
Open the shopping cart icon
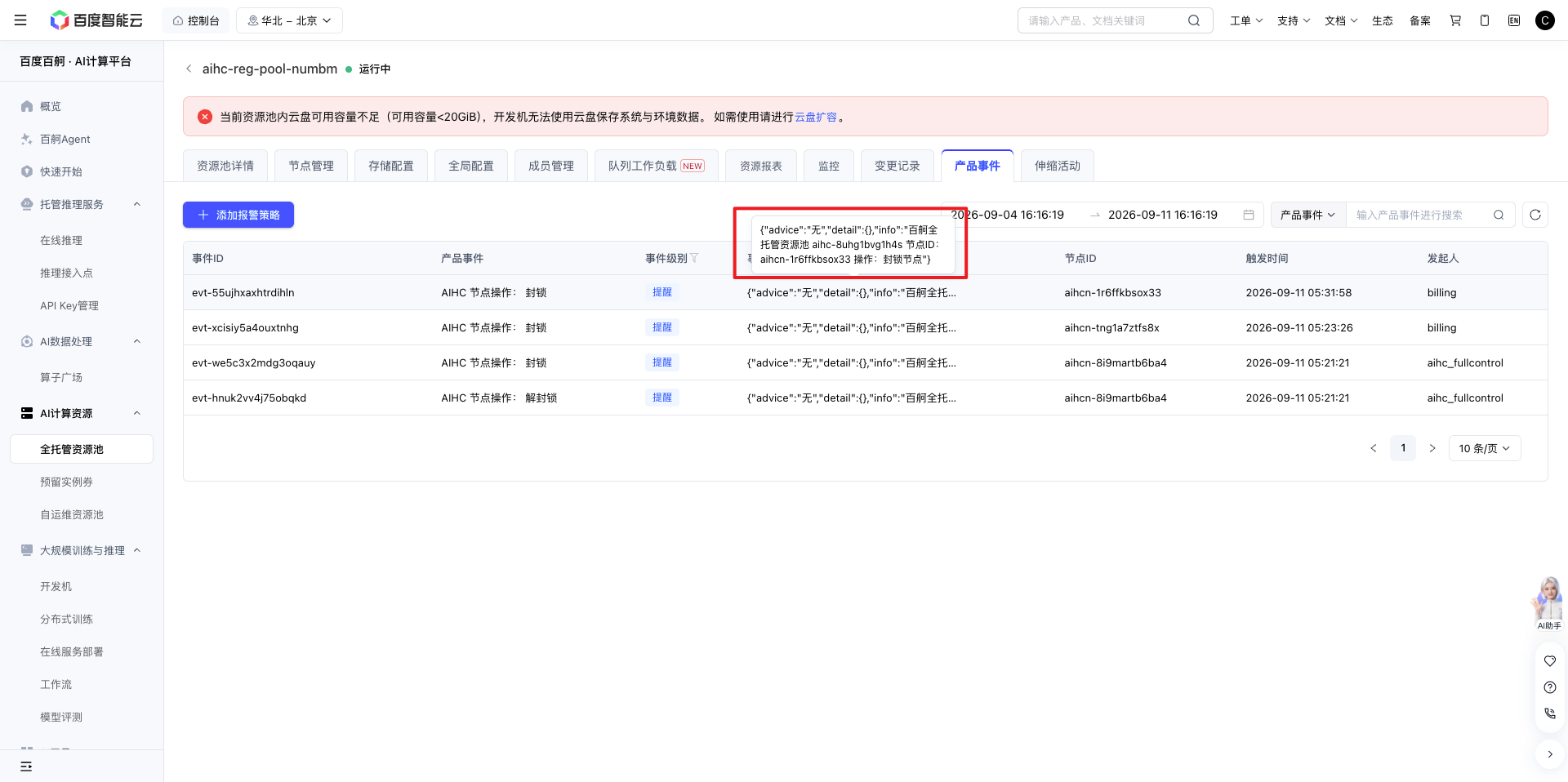(x=1455, y=20)
